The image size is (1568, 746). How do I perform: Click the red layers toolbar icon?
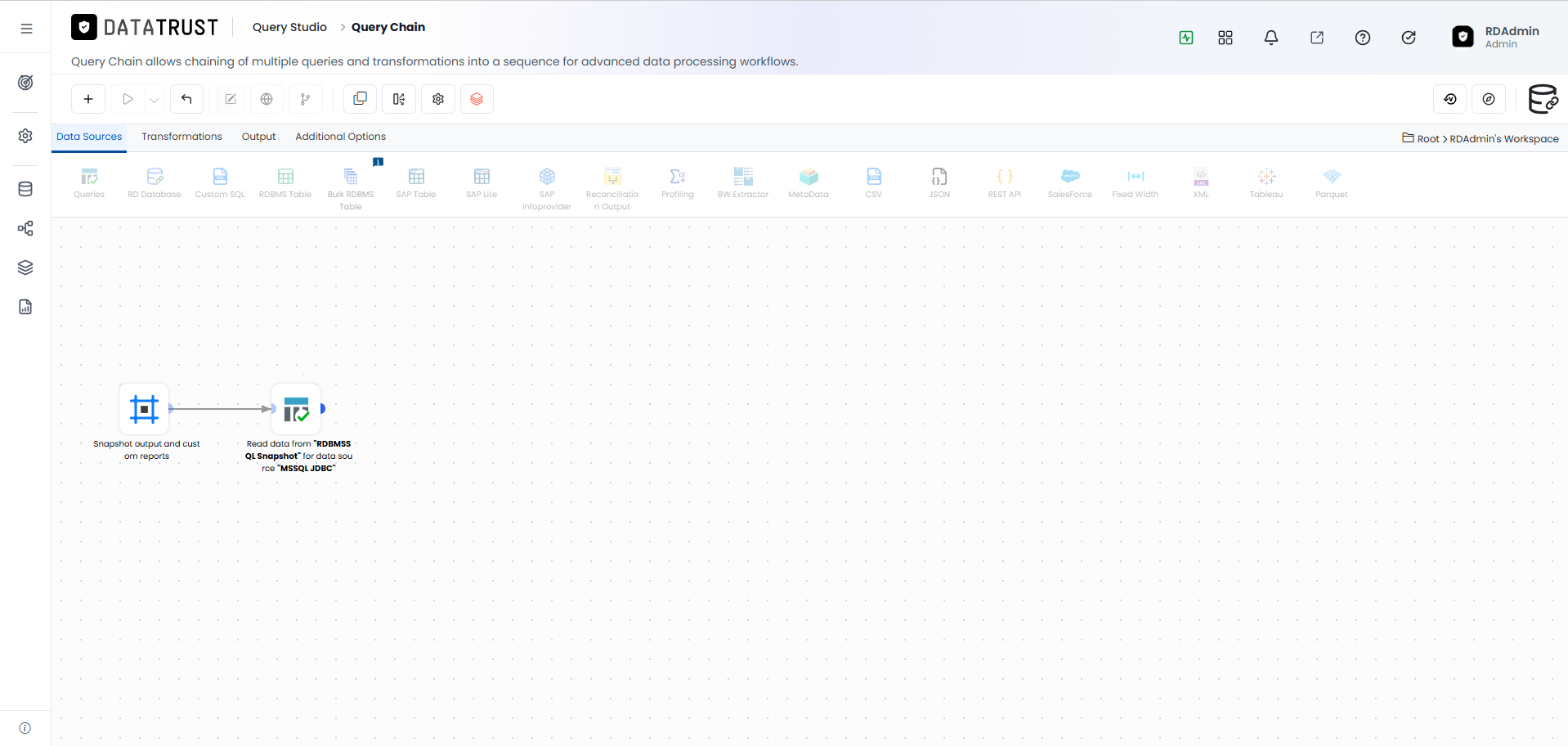(x=477, y=99)
